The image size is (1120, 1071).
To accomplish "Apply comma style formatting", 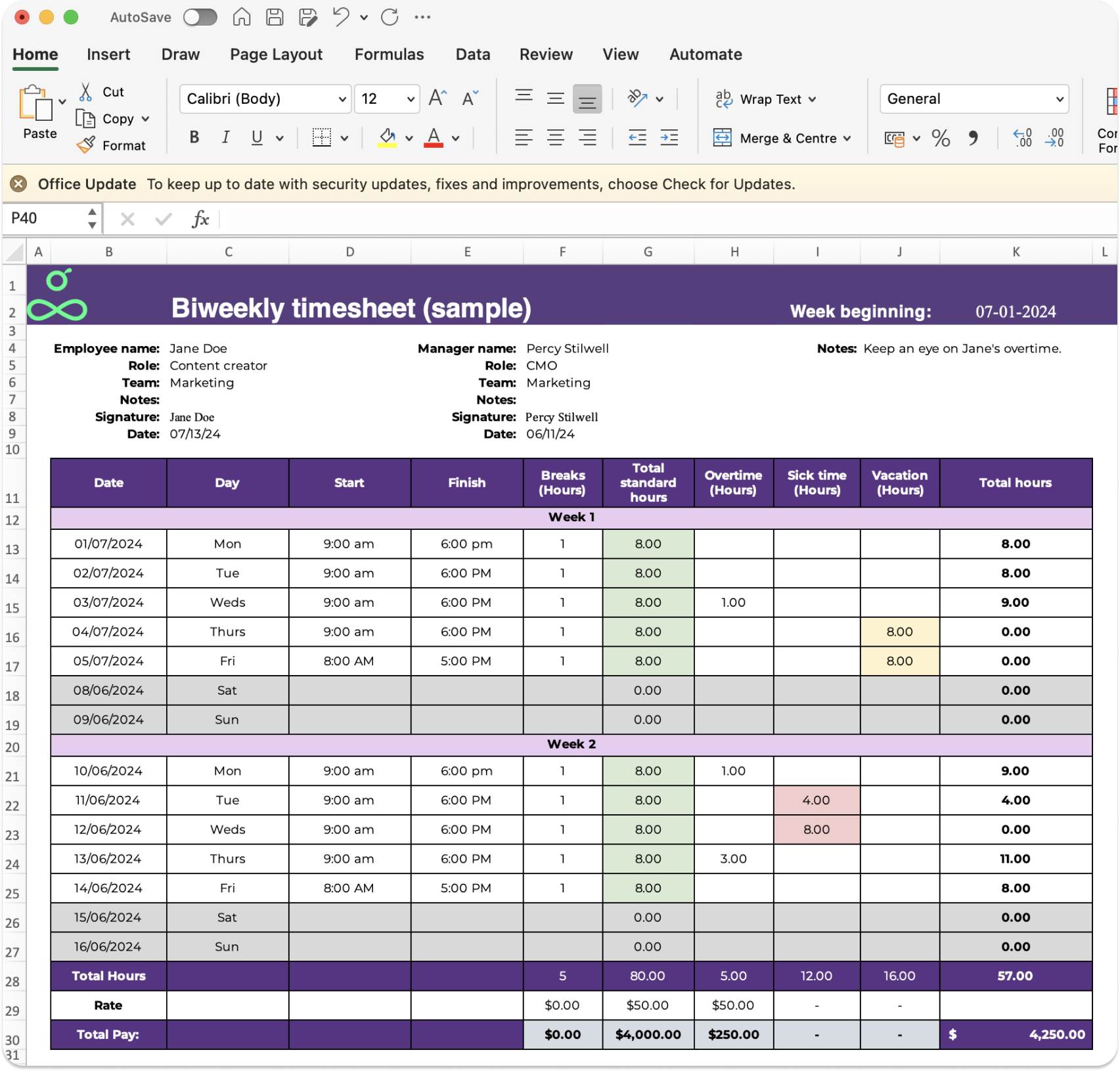I will 972,139.
